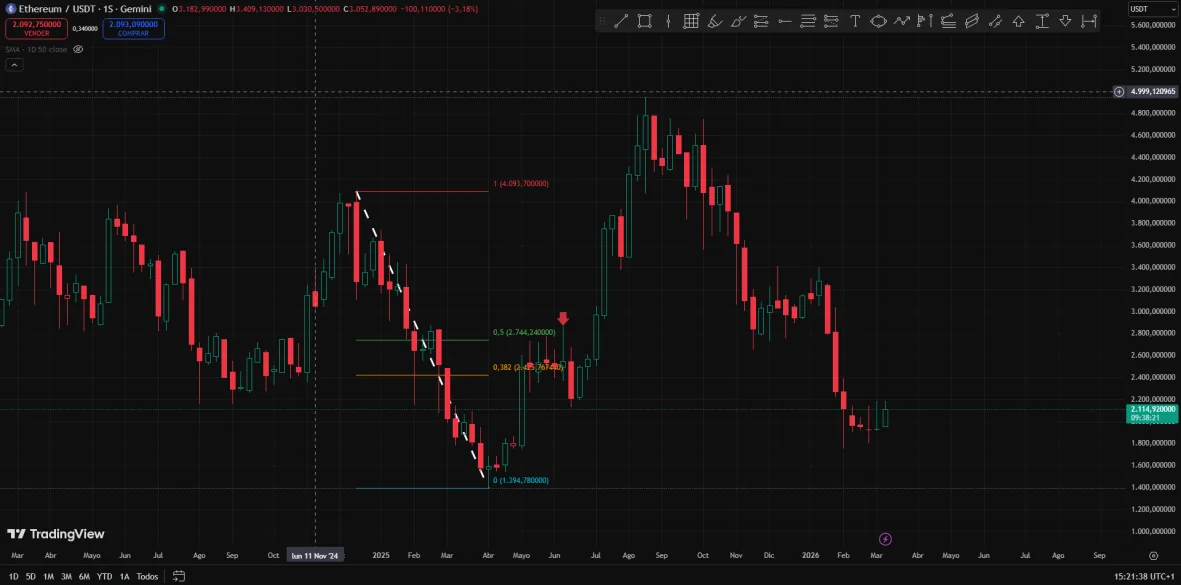Viewport: 1181px width, 585px height.
Task: Set the range to 1M
Action: click(48, 576)
